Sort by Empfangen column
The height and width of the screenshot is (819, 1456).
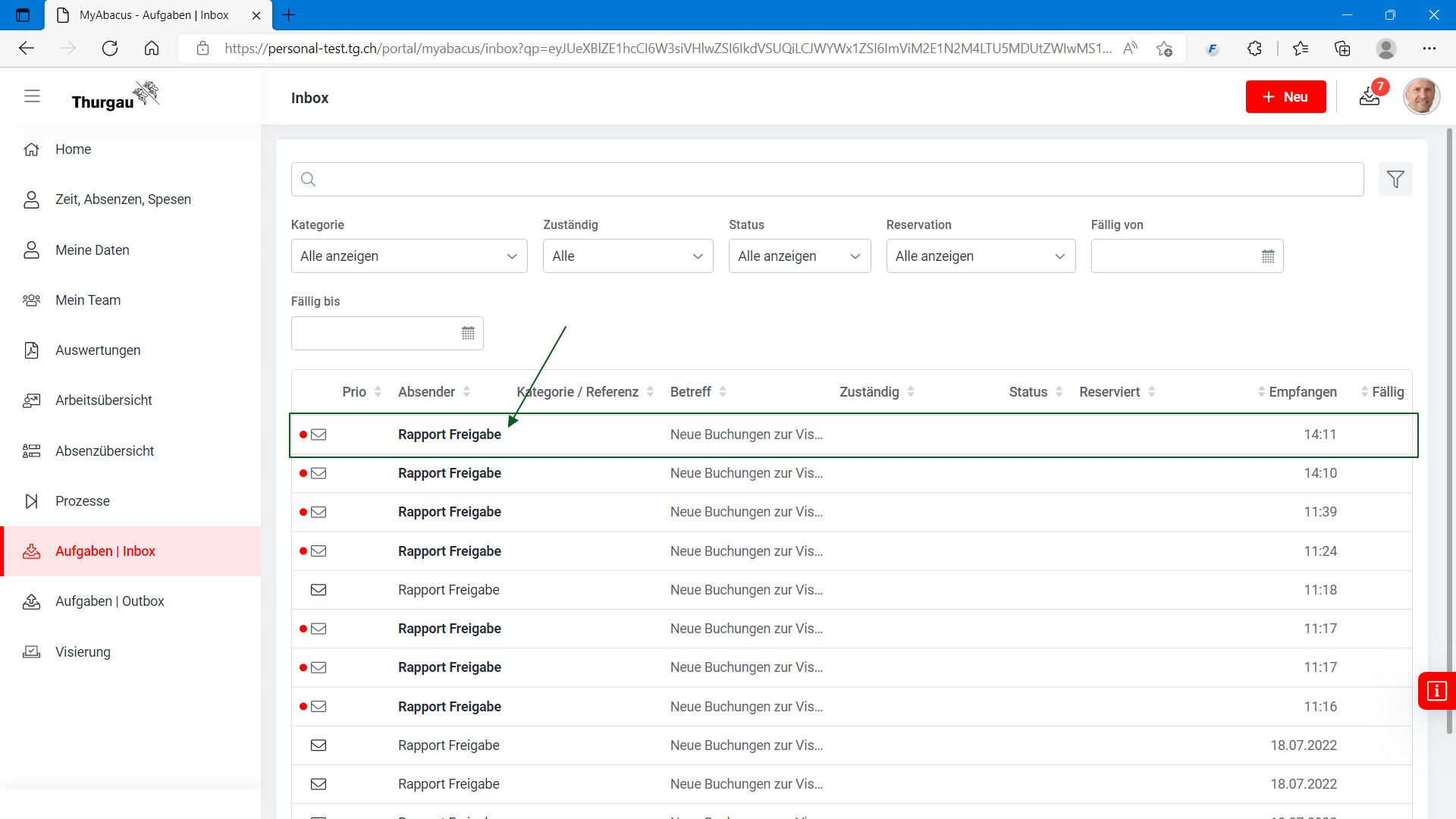[x=1301, y=392]
